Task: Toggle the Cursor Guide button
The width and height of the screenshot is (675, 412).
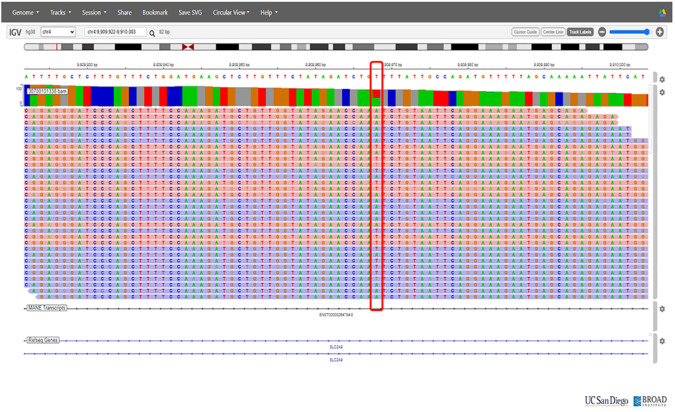Action: [x=525, y=32]
